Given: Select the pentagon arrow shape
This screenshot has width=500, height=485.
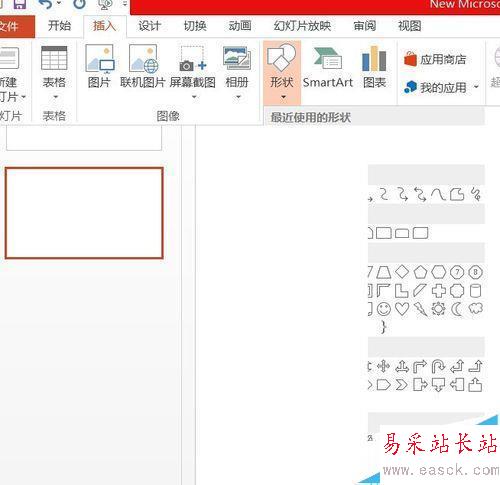Looking at the screenshot, I should tap(384, 385).
